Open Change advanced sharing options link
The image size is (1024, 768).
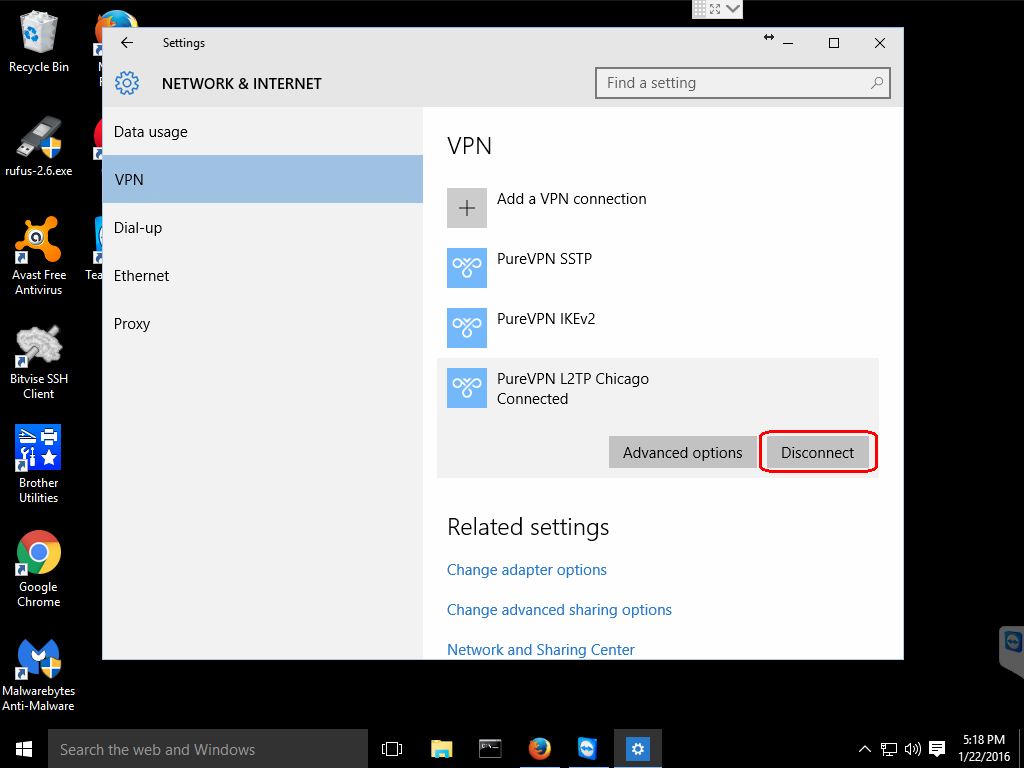[559, 609]
